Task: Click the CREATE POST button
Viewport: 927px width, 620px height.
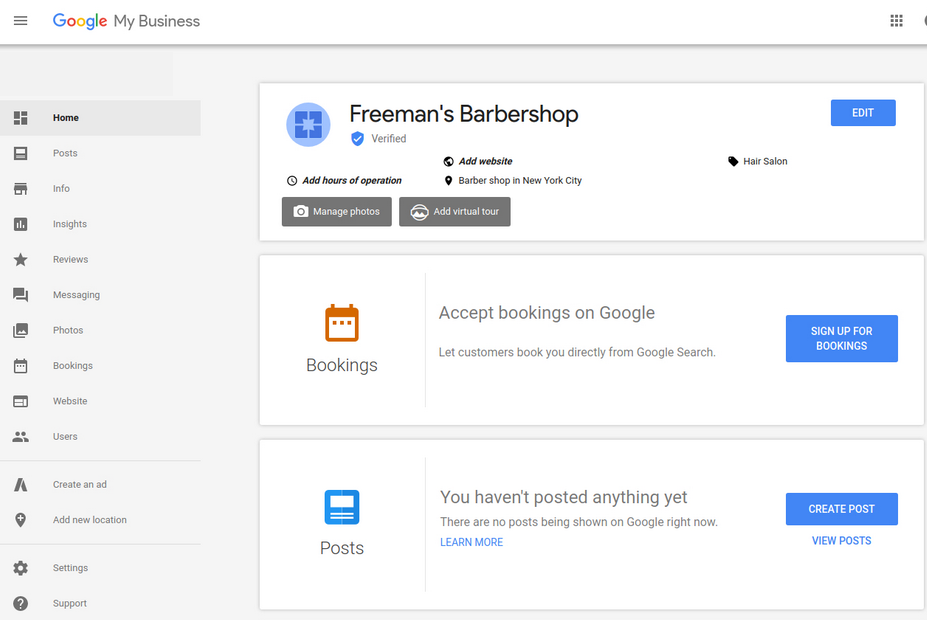Action: coord(842,509)
